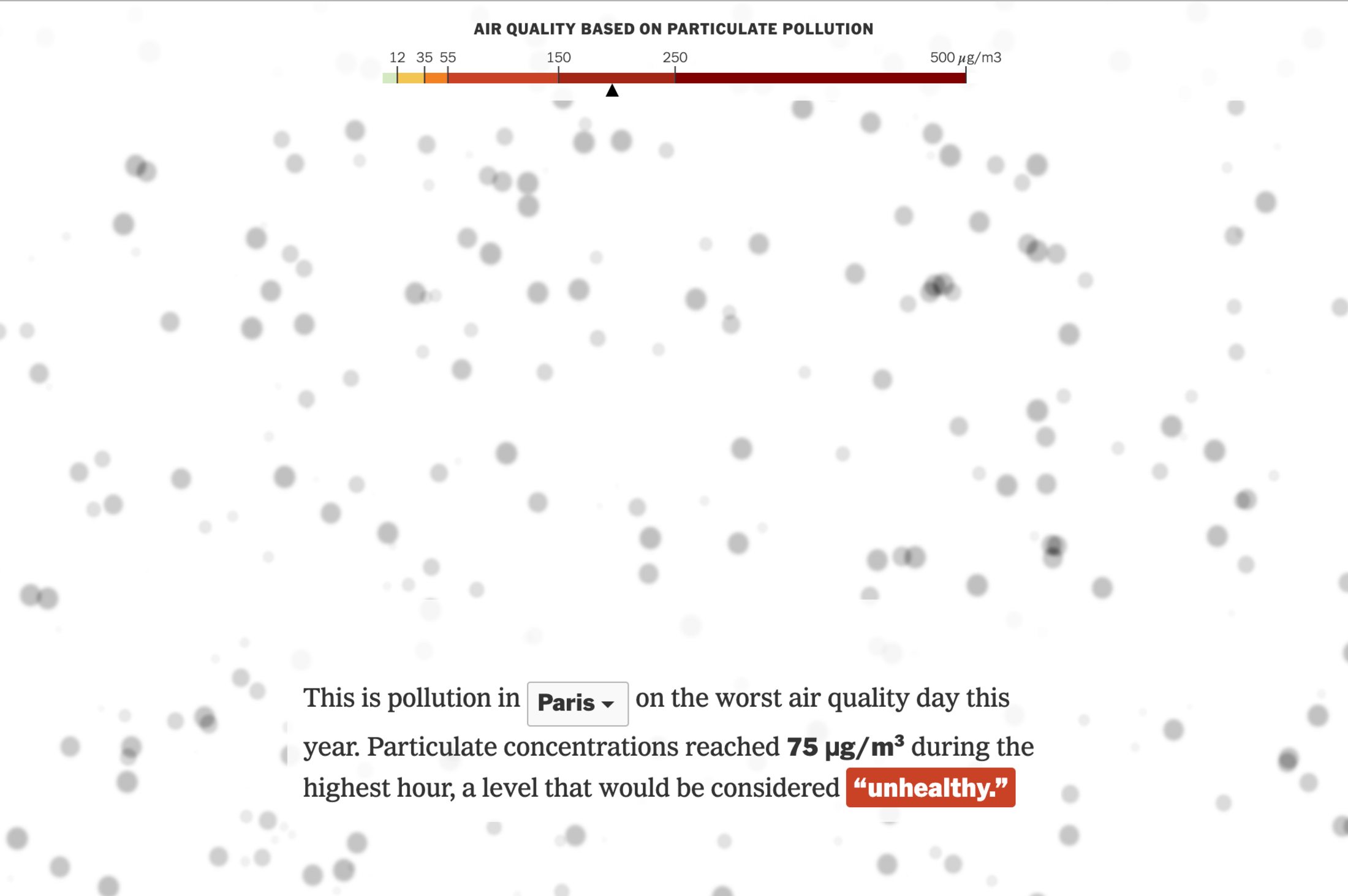The width and height of the screenshot is (1348, 896).
Task: Click the scale segment between 150 and 250
Action: click(616, 78)
